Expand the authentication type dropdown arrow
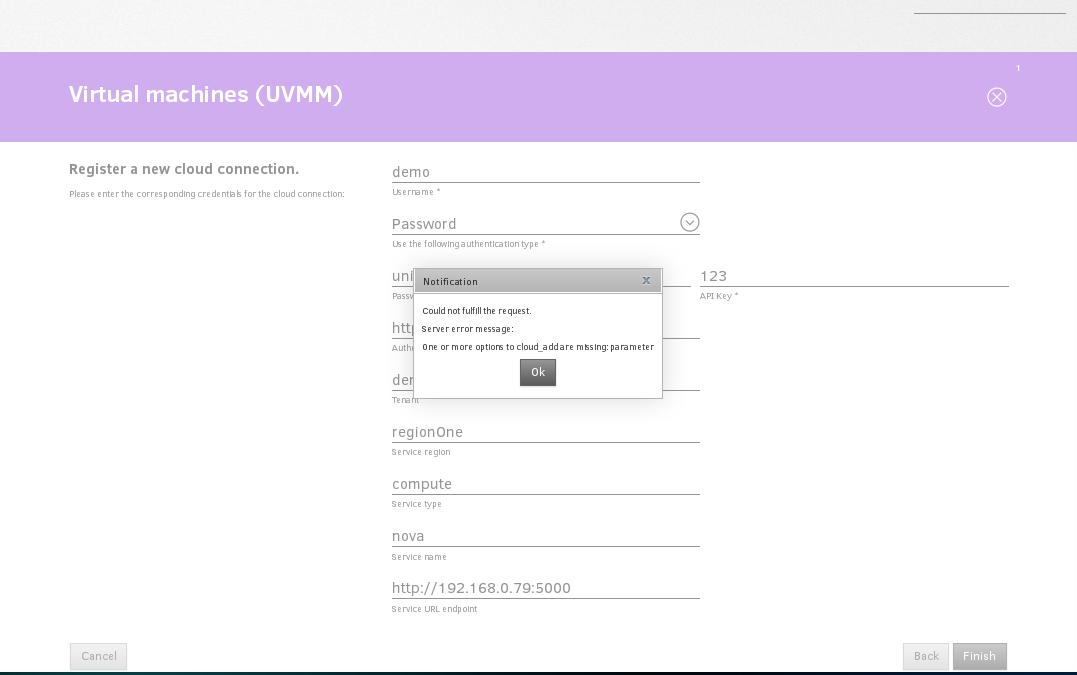 689,223
